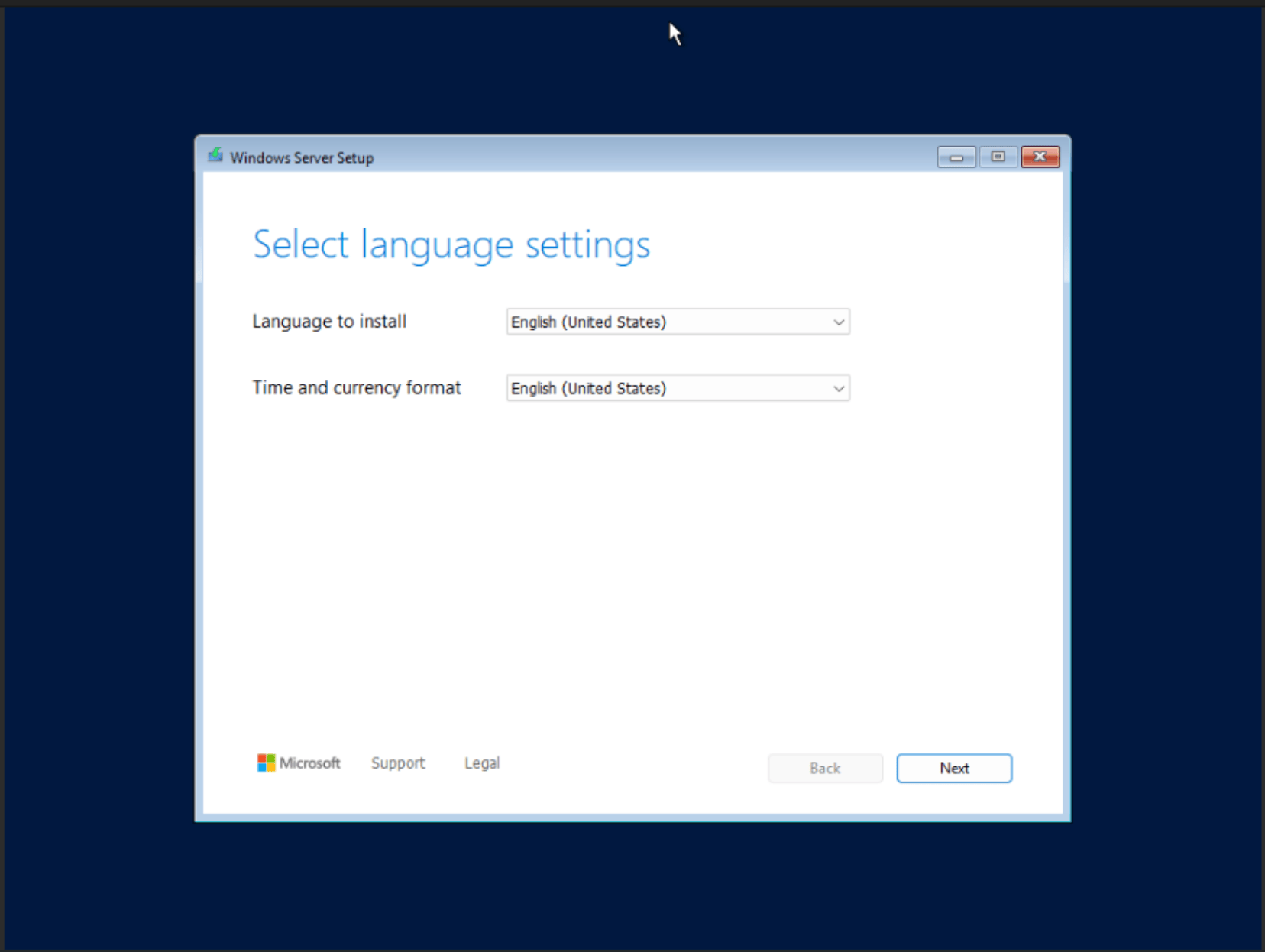Close the Windows Server Setup window
Viewport: 1265px width, 952px height.
1040,157
